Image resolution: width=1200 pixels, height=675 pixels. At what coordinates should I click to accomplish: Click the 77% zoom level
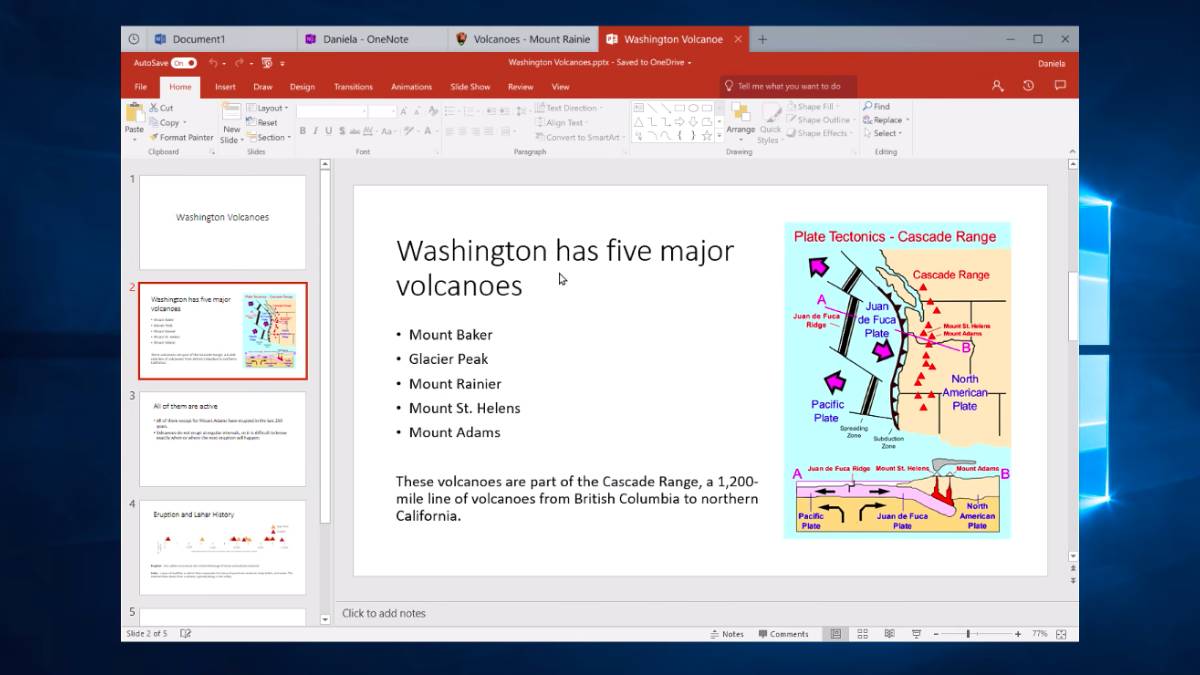coord(1039,634)
